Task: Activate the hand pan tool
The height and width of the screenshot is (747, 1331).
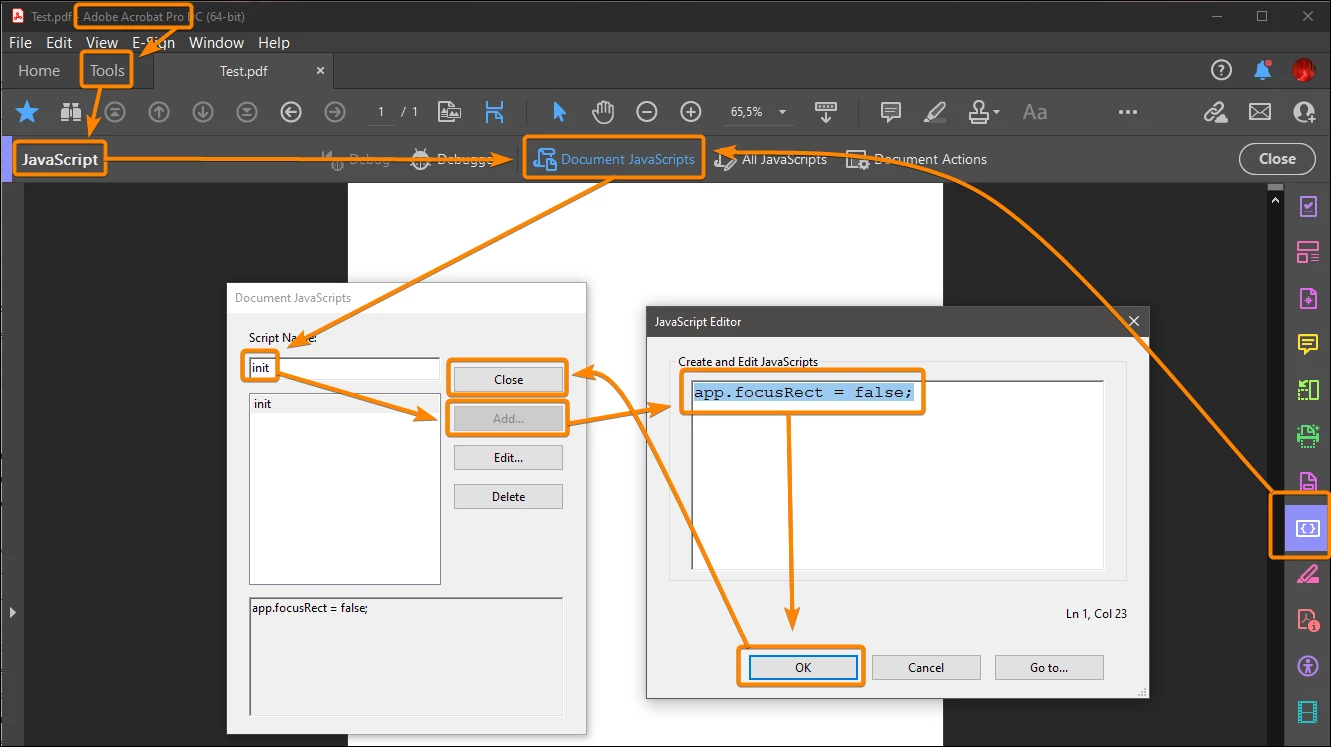Action: pyautogui.click(x=603, y=112)
